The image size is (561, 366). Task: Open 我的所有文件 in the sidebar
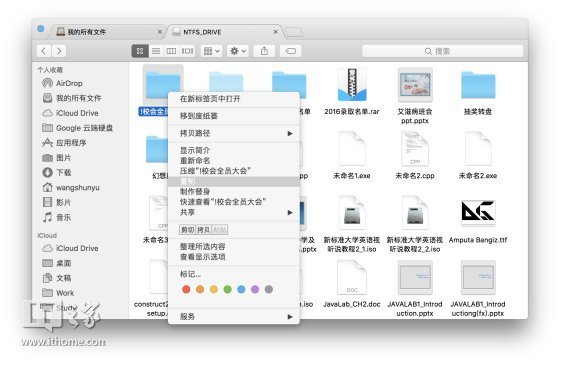(72, 98)
